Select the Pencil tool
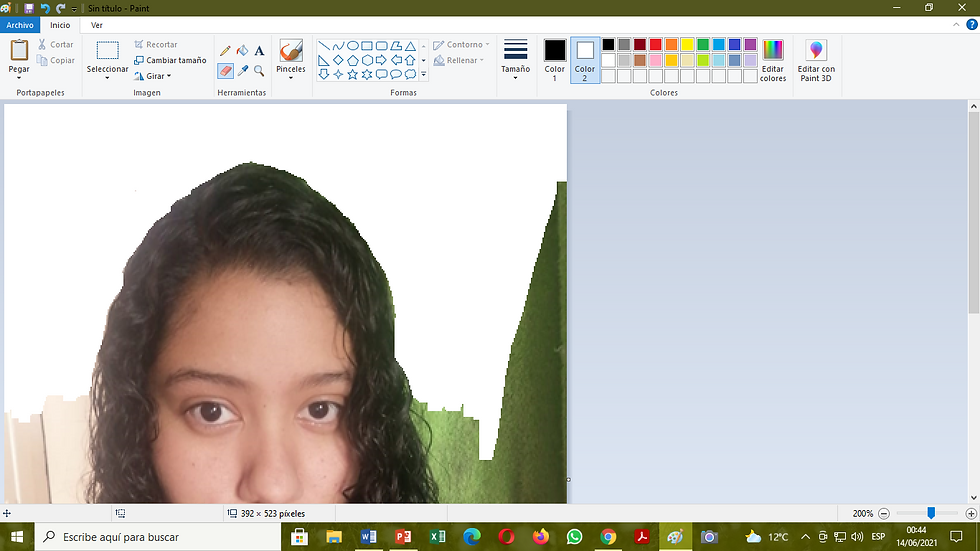Viewport: 980px width, 551px height. click(225, 51)
